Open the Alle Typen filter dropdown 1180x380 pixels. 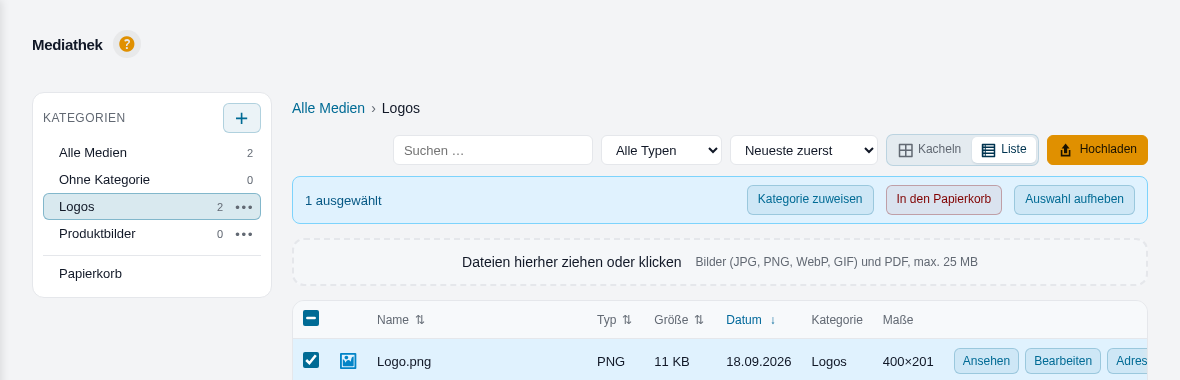661,150
